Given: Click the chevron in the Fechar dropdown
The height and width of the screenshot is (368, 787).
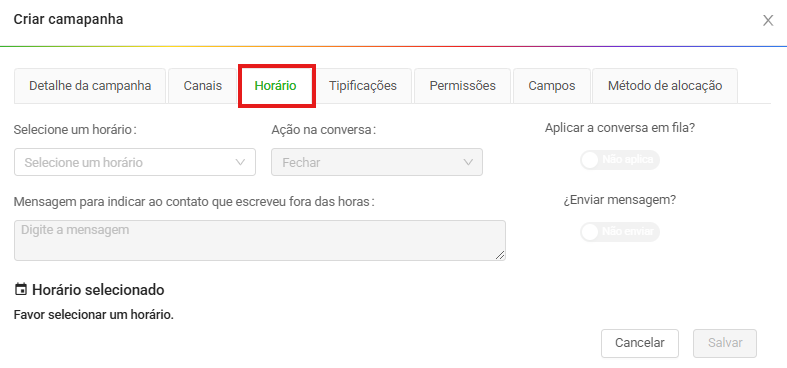Looking at the screenshot, I should click(468, 162).
